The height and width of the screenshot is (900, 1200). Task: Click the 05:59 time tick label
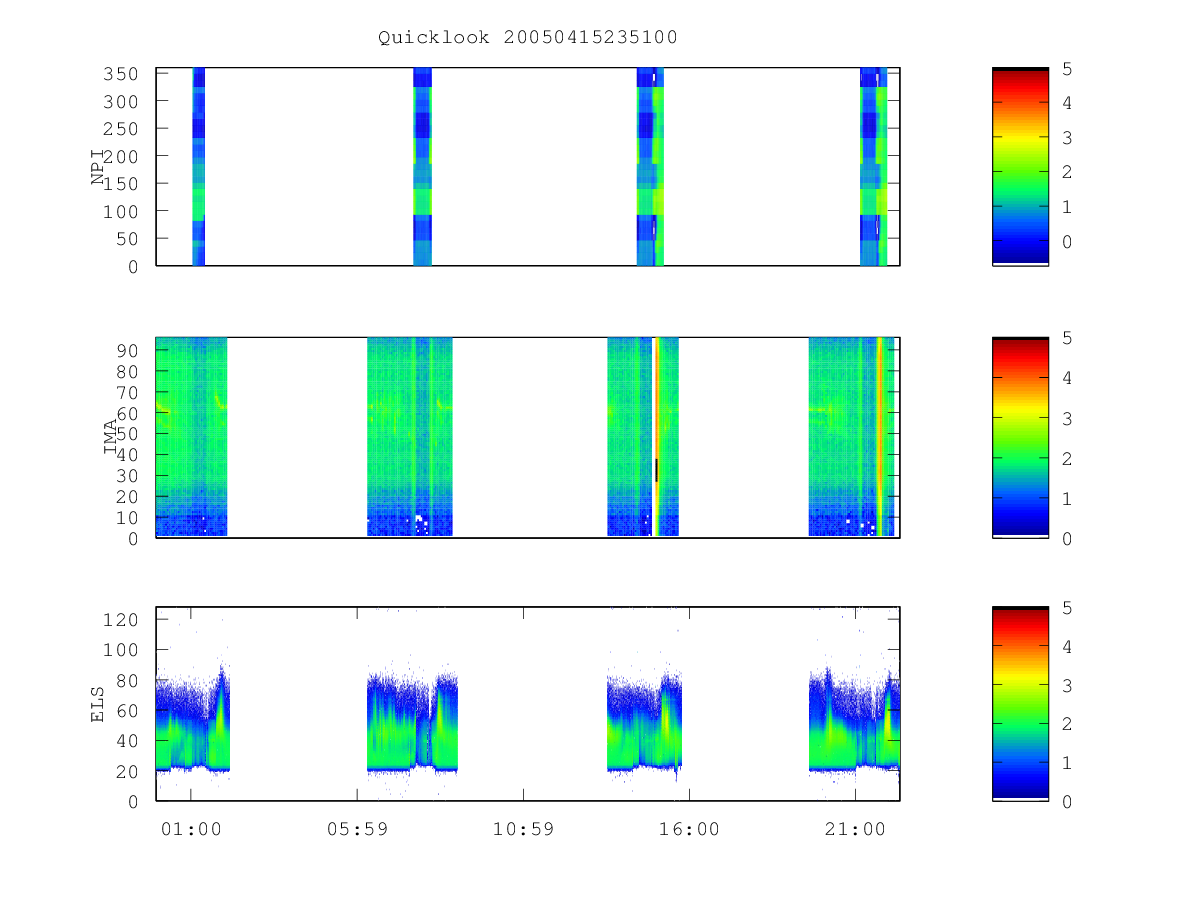(357, 829)
